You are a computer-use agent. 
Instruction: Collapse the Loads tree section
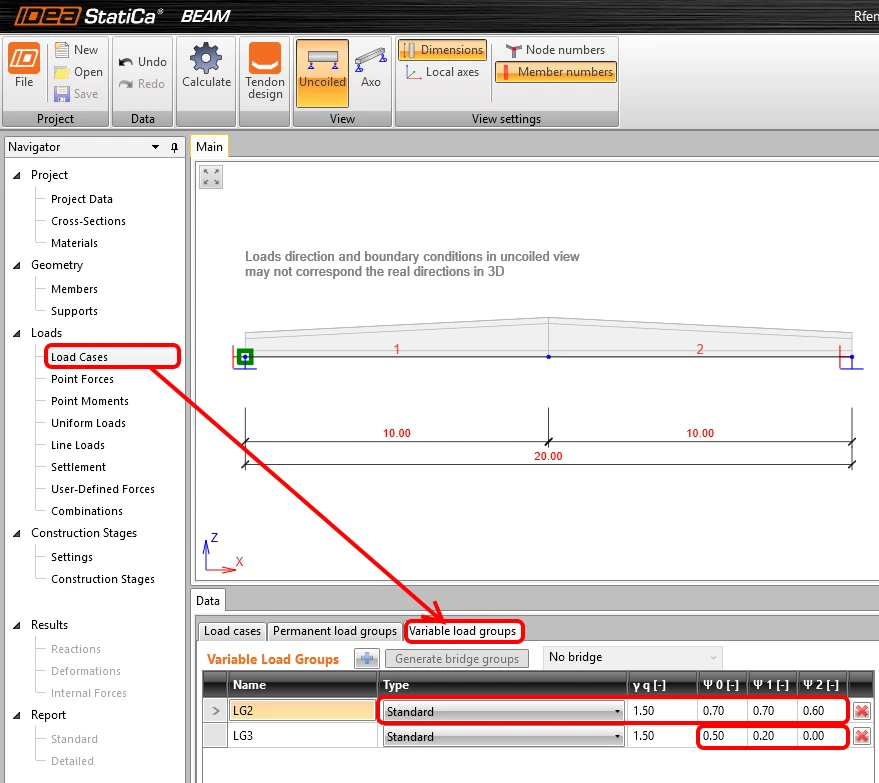(x=17, y=333)
